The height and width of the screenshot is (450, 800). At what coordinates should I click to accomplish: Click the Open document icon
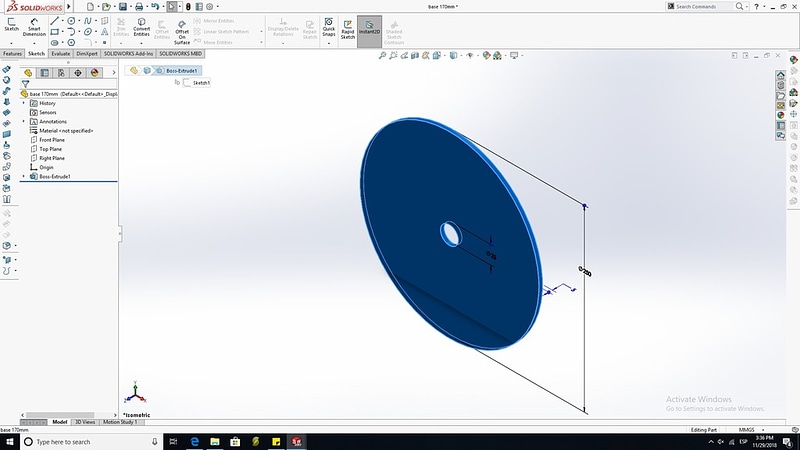point(106,7)
